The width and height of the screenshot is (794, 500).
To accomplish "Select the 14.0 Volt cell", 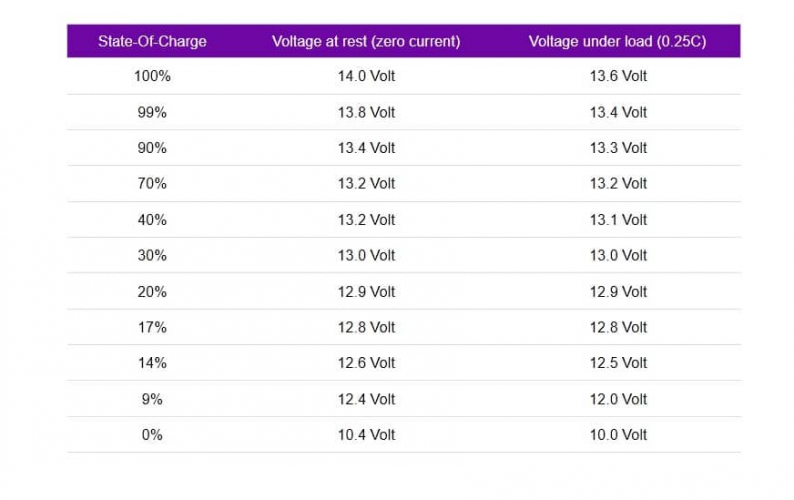I will coord(368,76).
